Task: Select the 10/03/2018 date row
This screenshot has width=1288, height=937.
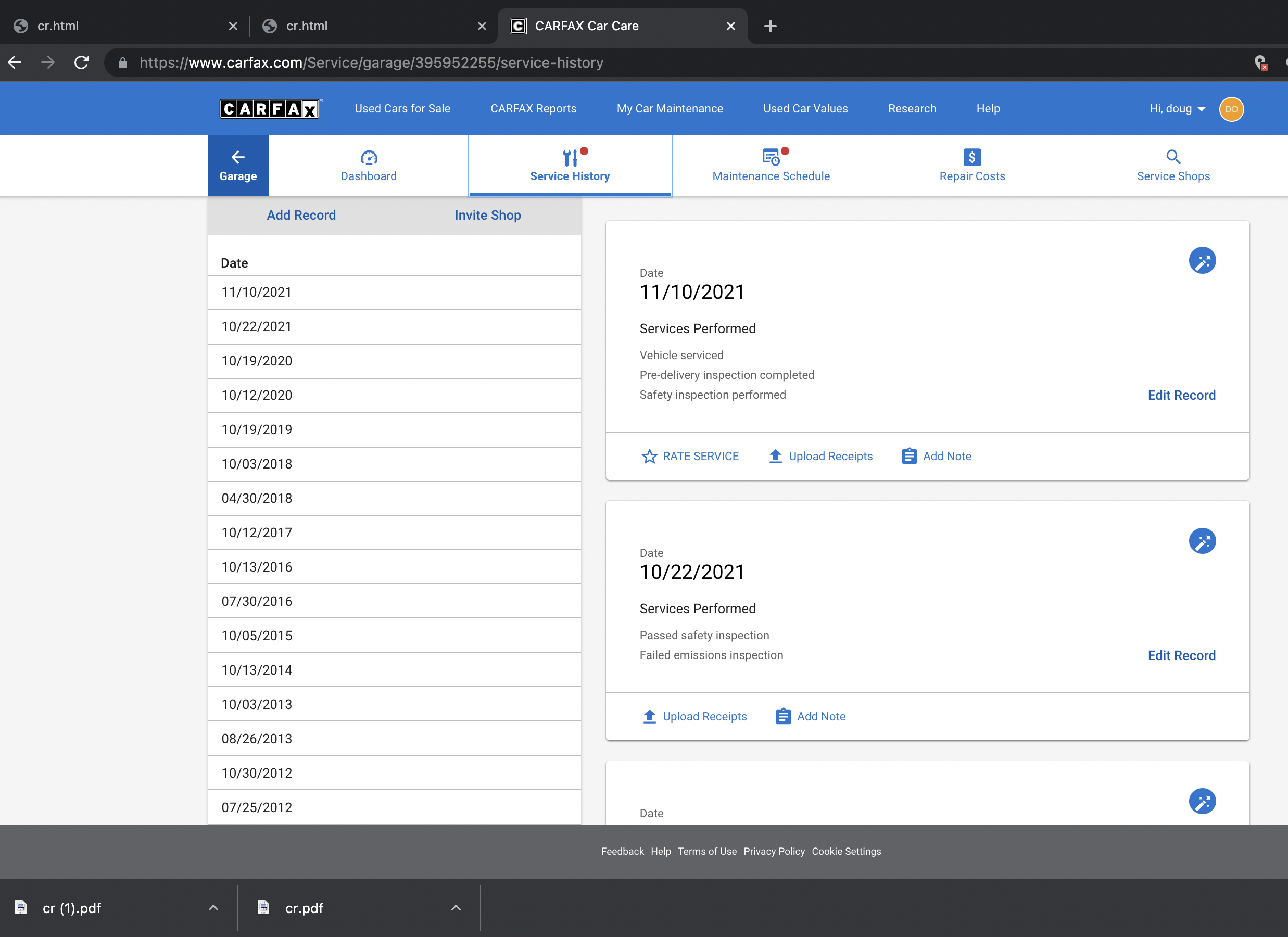Action: click(395, 464)
